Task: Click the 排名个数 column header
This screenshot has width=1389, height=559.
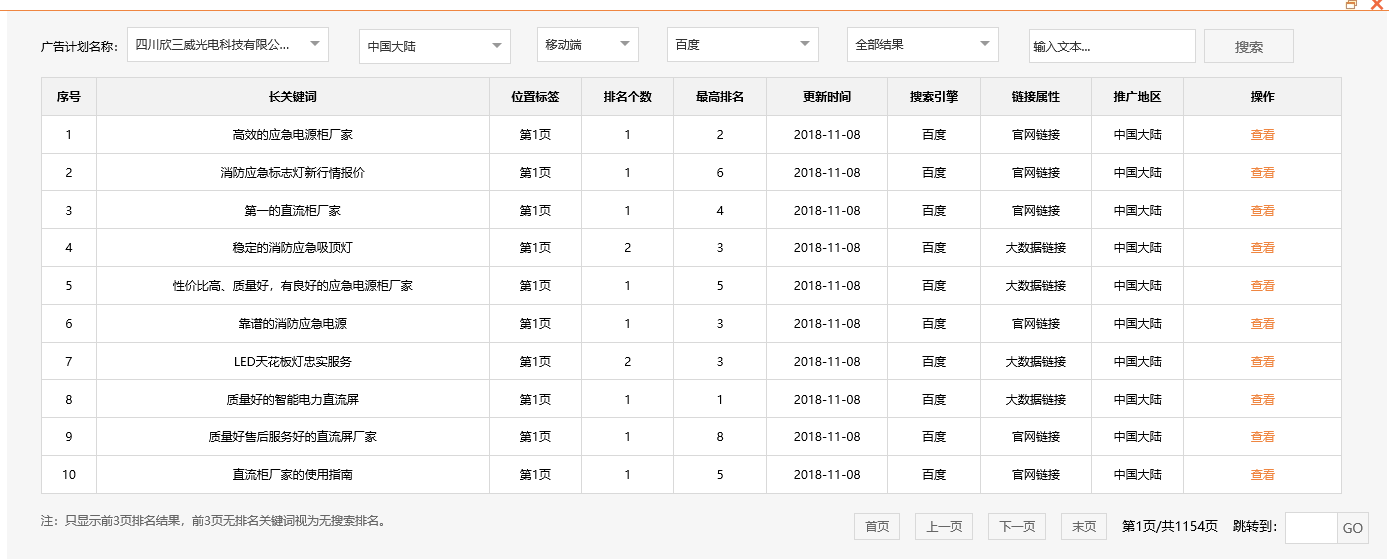Action: pyautogui.click(x=627, y=97)
